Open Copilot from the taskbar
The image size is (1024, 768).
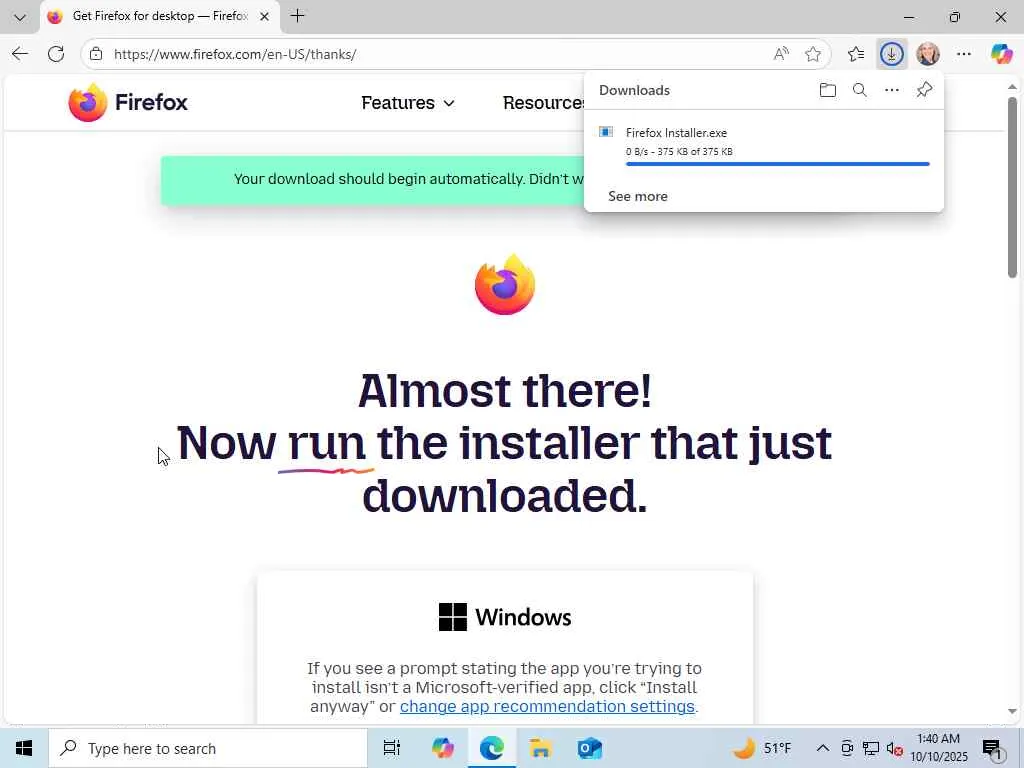coord(442,748)
